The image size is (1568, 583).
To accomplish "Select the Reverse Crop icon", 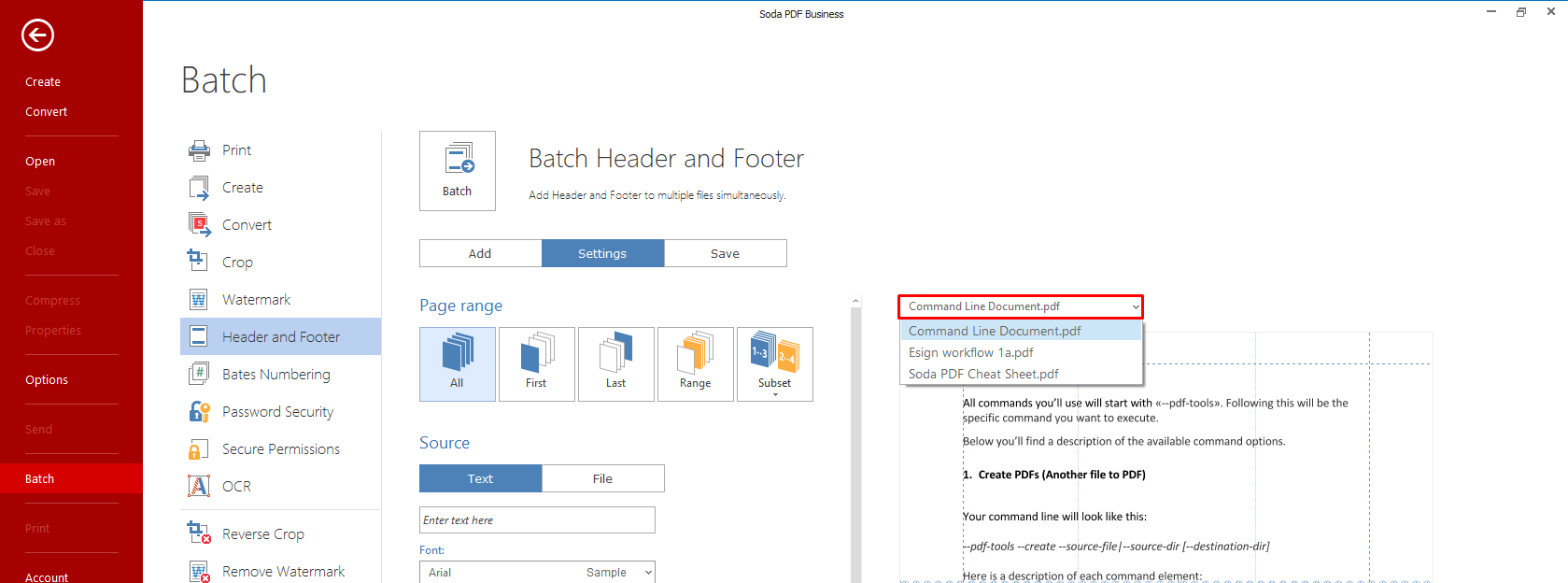I will point(199,533).
